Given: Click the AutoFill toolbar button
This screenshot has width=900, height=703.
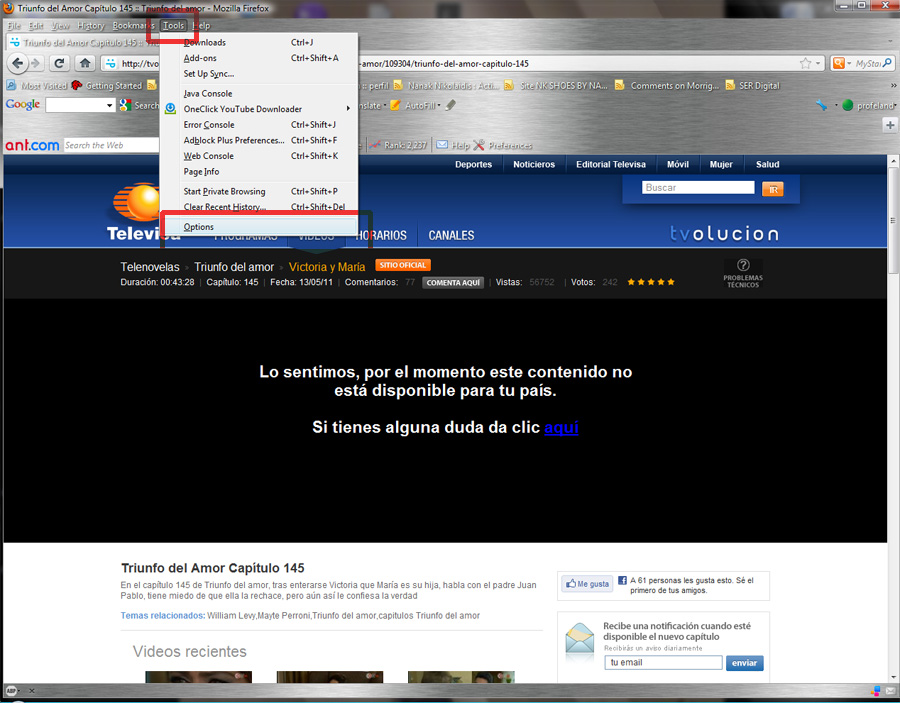Looking at the screenshot, I should click(x=415, y=106).
